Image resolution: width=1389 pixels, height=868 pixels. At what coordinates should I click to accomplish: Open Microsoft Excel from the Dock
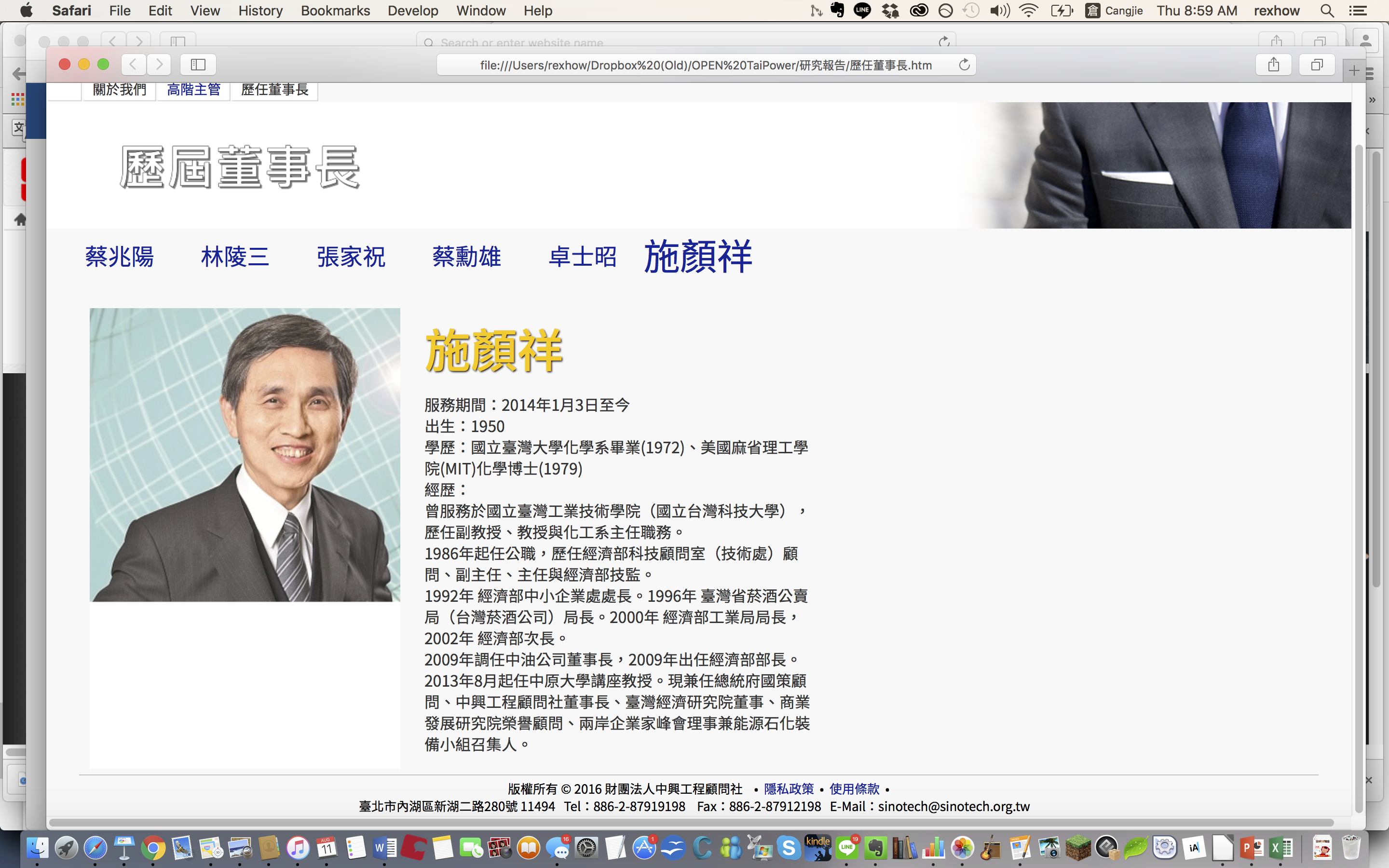pos(1281,847)
